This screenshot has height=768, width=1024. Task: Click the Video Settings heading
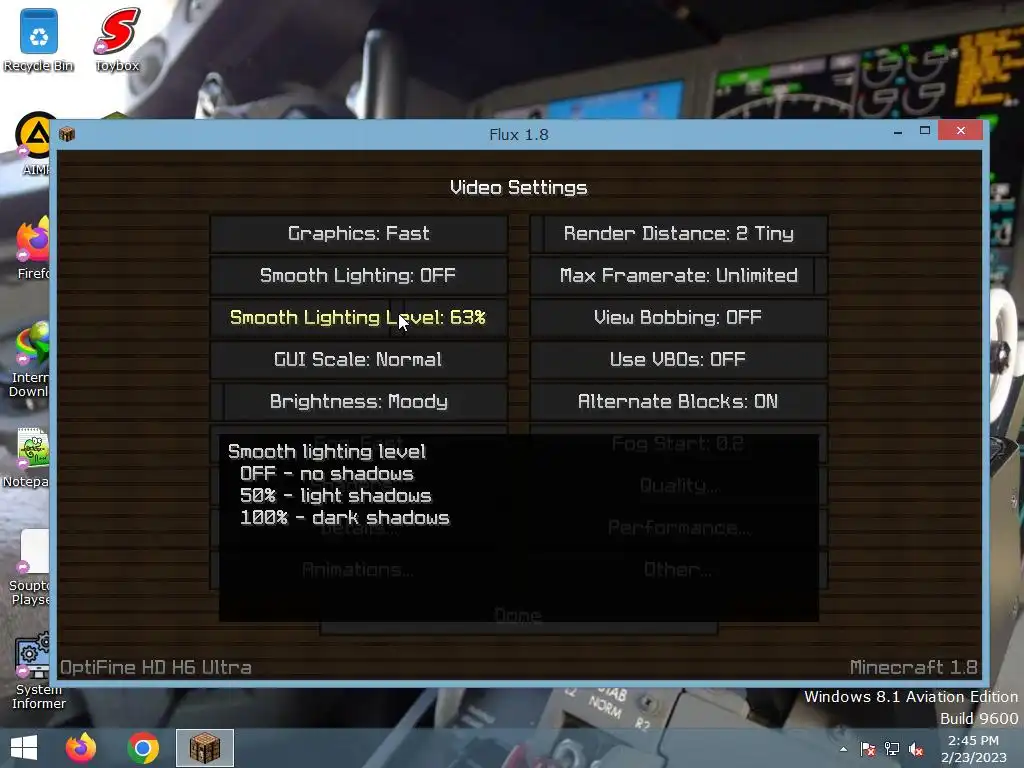(x=519, y=188)
